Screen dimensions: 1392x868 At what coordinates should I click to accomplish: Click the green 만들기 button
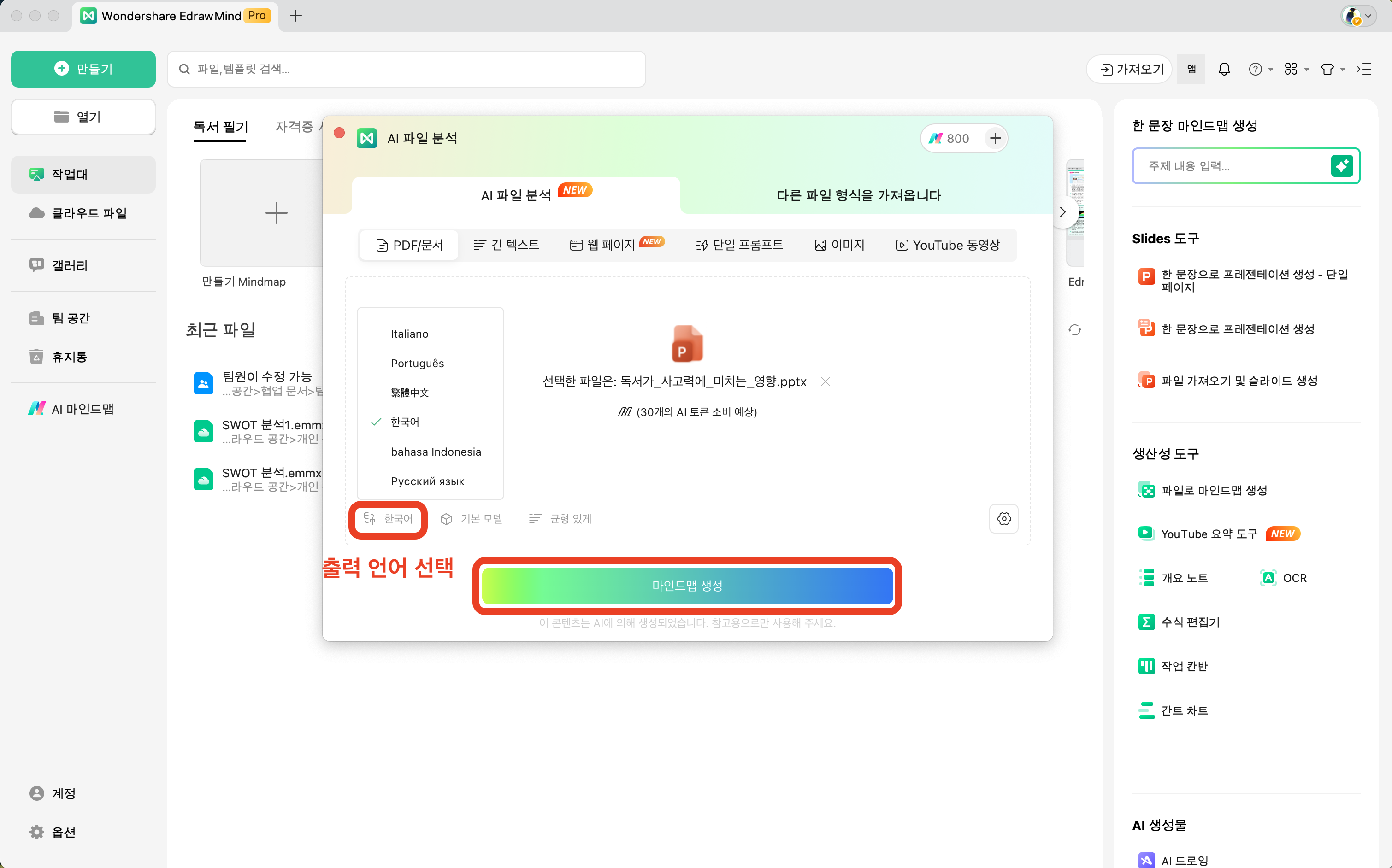[83, 69]
